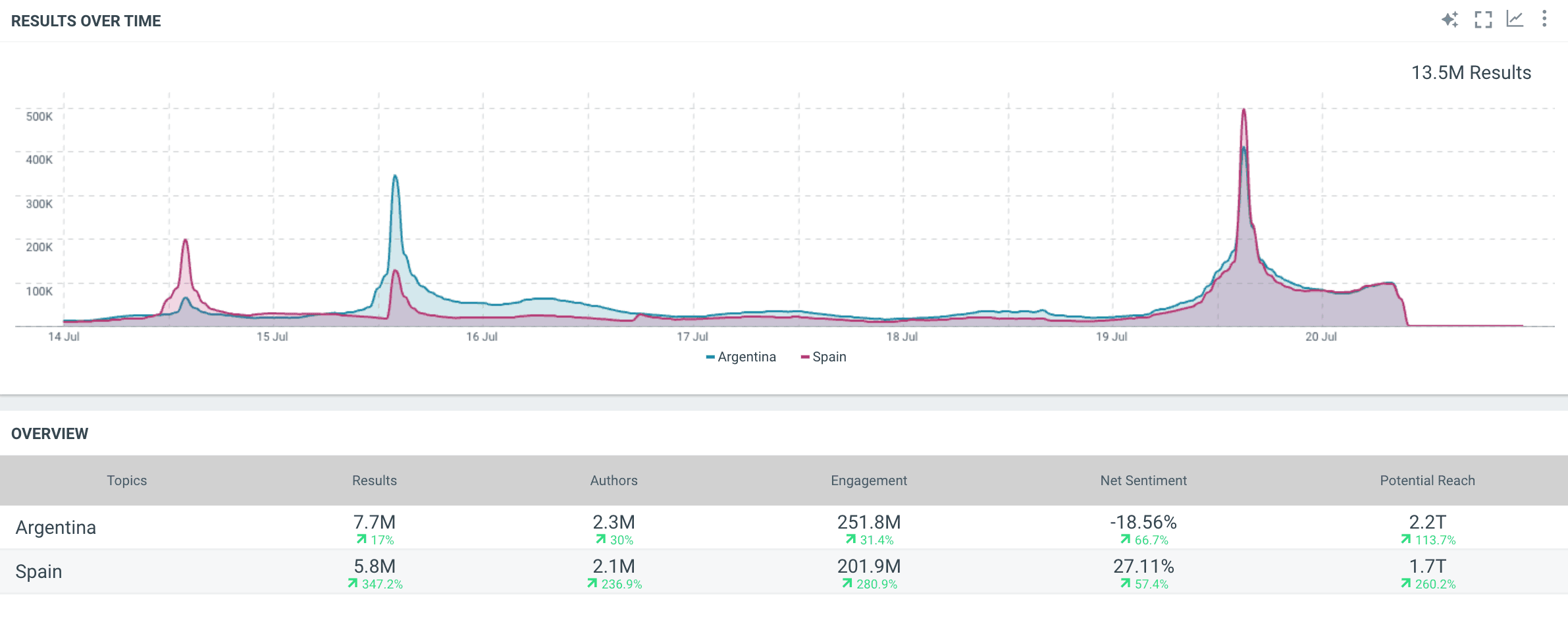1568x628 pixels.
Task: Click Spain engagement value 201.9M
Action: (869, 566)
